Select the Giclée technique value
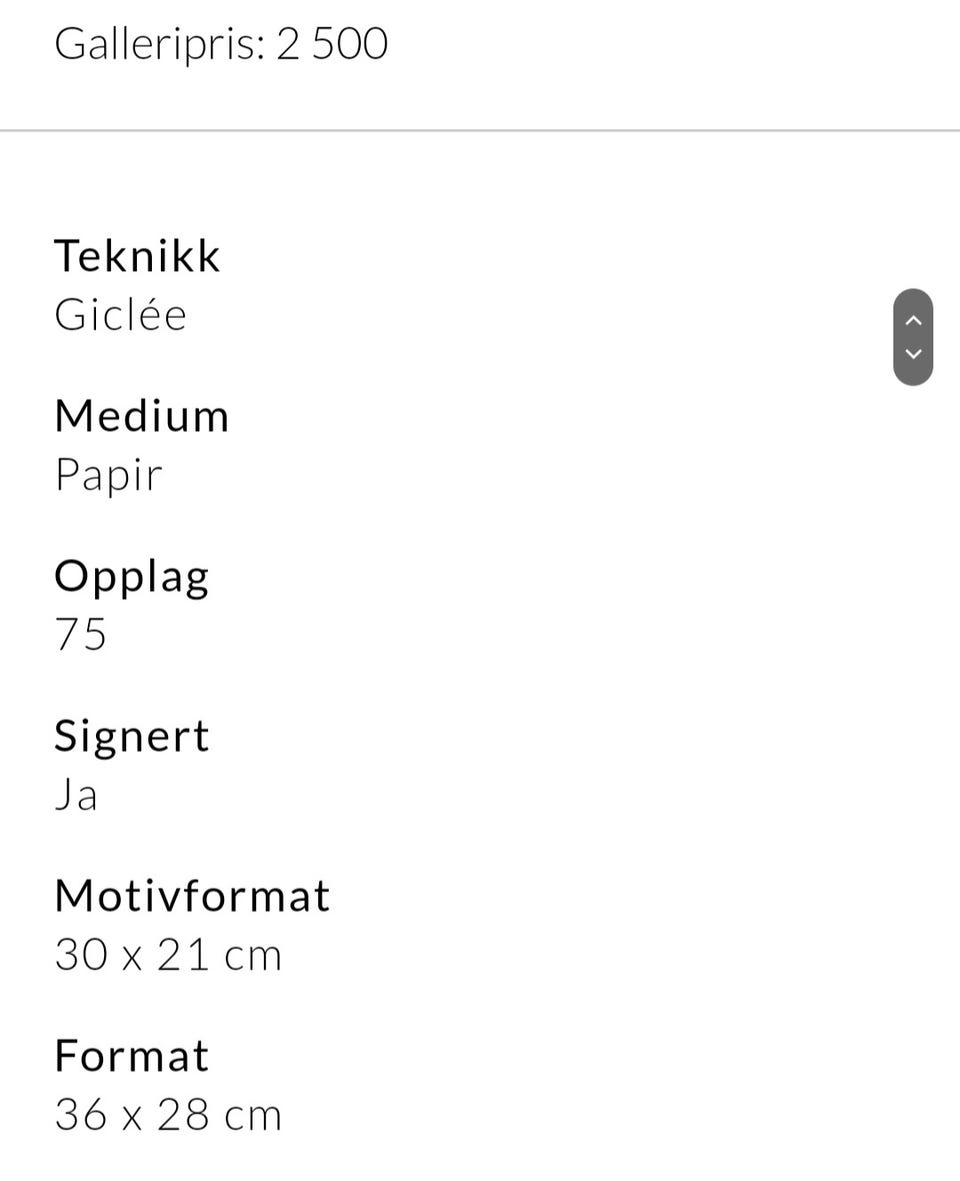Image resolution: width=960 pixels, height=1181 pixels. point(120,316)
